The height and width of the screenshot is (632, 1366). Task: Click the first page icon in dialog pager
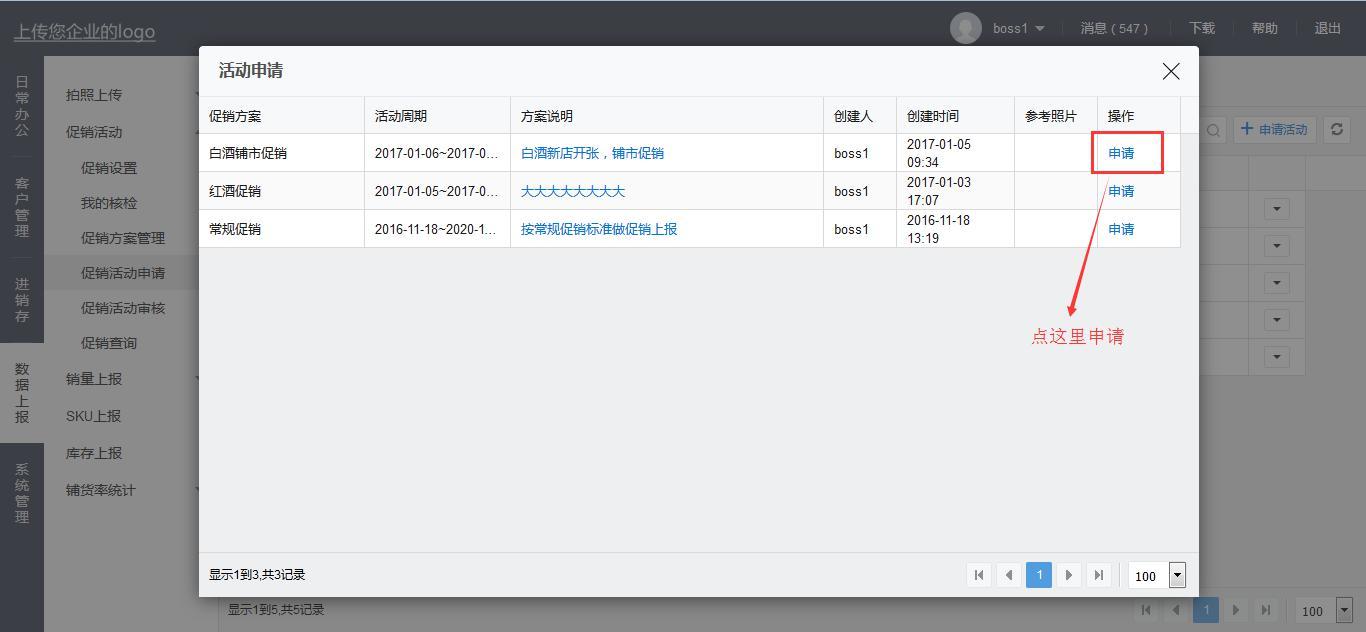979,575
